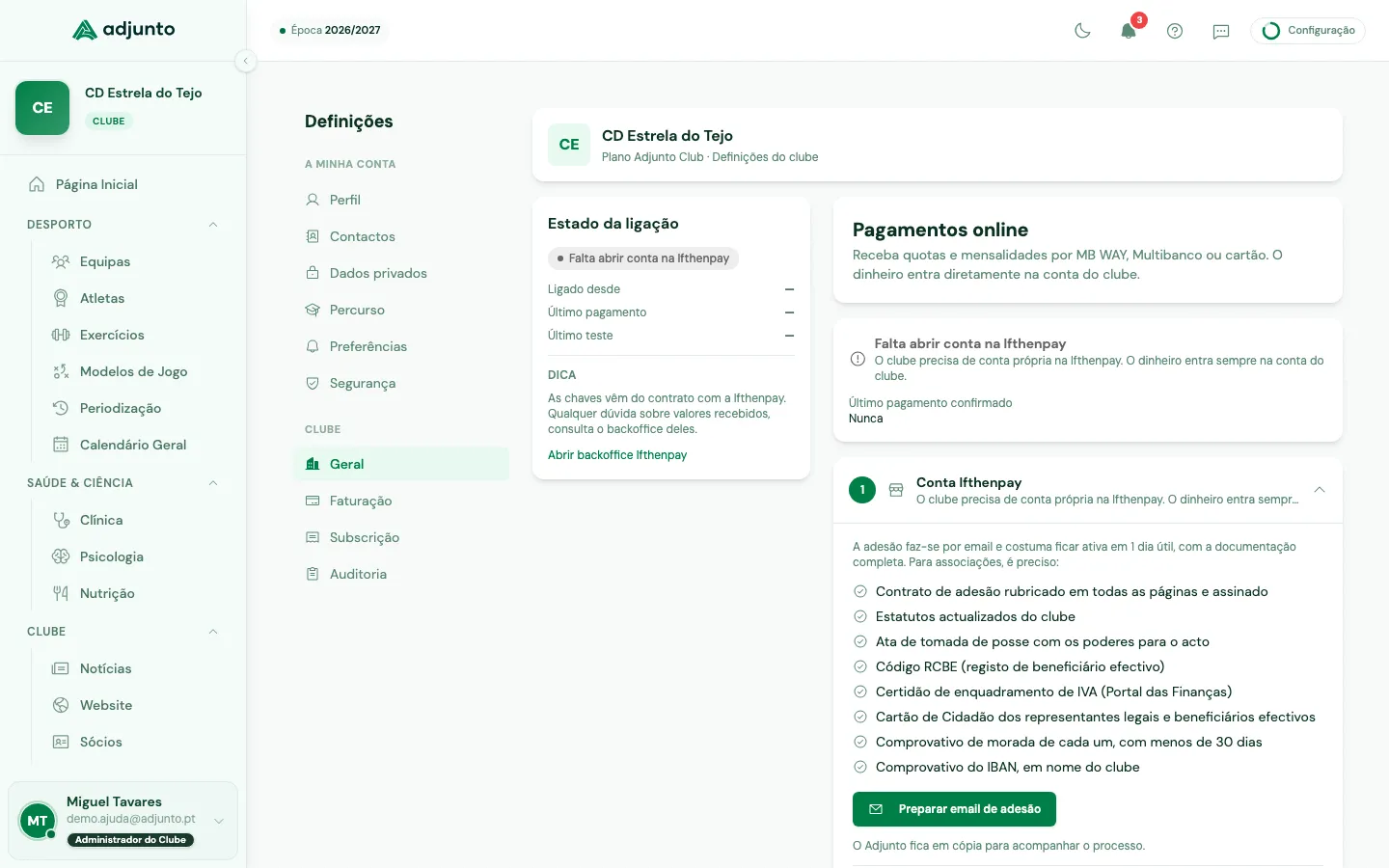Open Equipas icon in the sidebar
Viewport: 1389px width, 868px height.
(x=61, y=261)
